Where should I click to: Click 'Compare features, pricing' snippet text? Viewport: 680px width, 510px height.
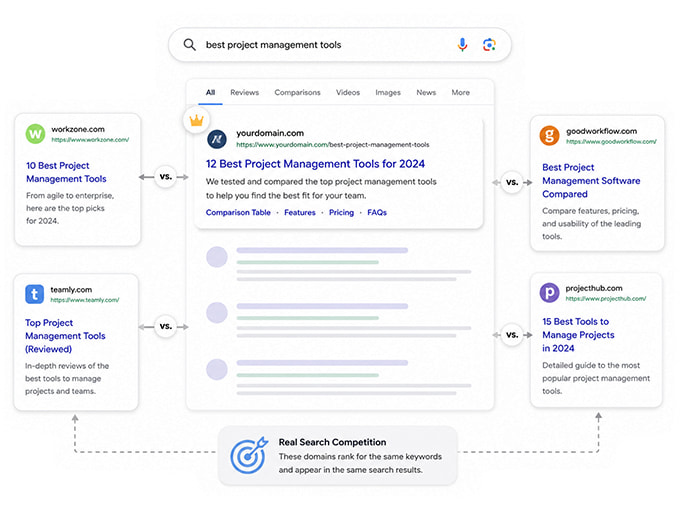click(x=591, y=224)
